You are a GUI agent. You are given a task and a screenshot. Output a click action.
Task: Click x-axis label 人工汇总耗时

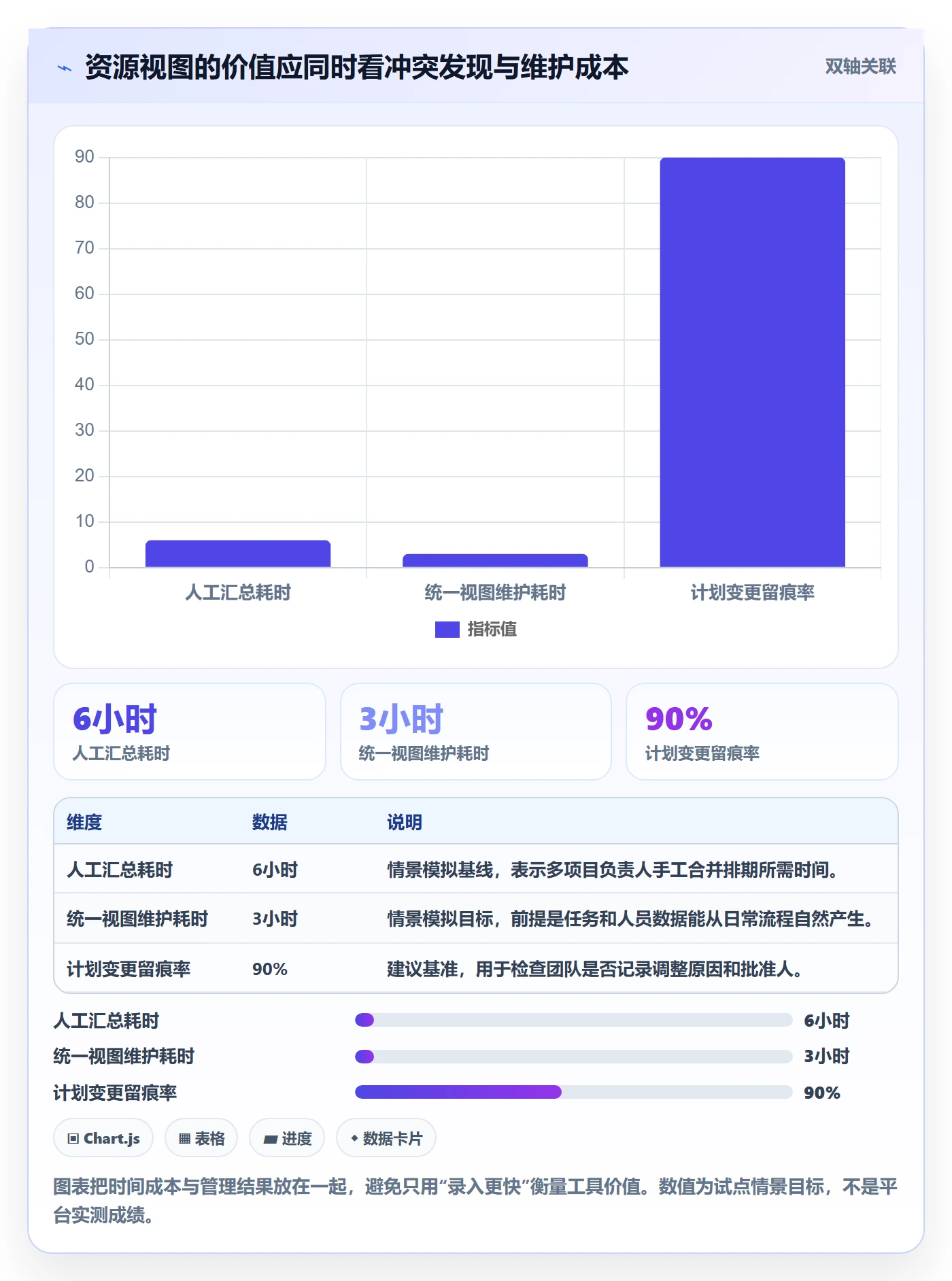(238, 593)
